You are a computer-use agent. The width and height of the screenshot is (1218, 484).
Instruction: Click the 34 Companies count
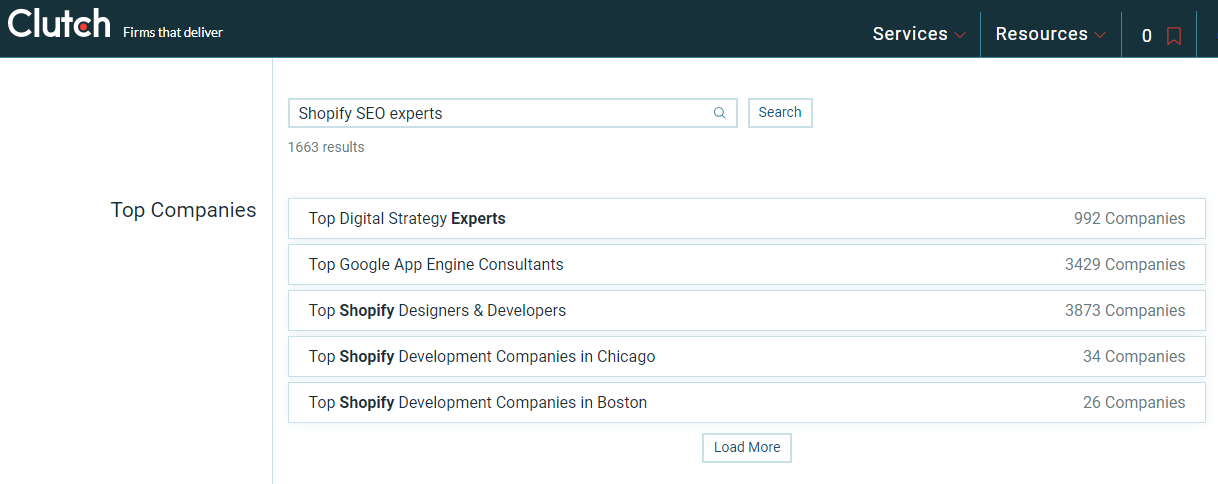coord(1134,357)
